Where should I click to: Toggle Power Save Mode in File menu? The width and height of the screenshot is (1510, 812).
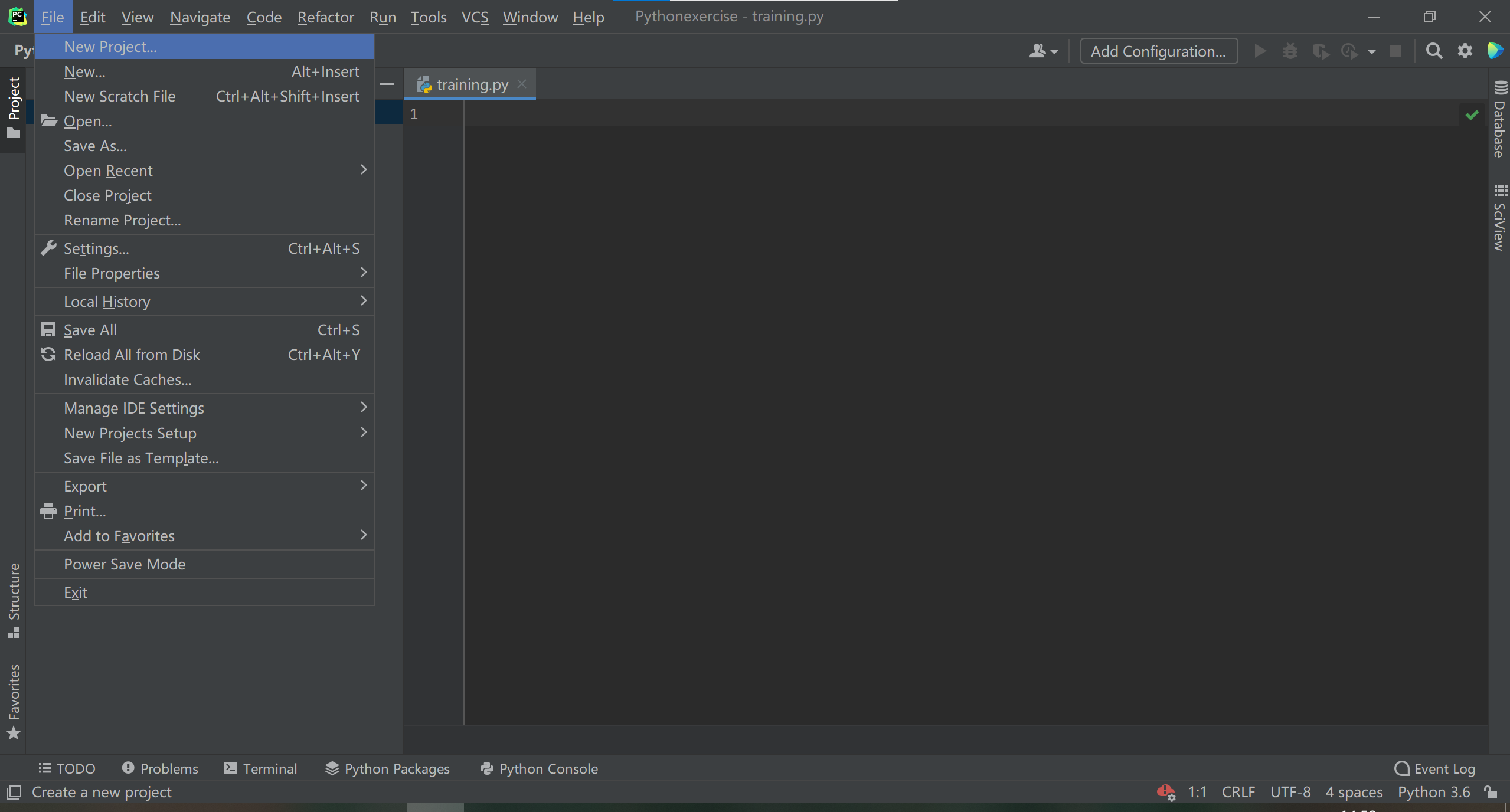pyautogui.click(x=125, y=564)
